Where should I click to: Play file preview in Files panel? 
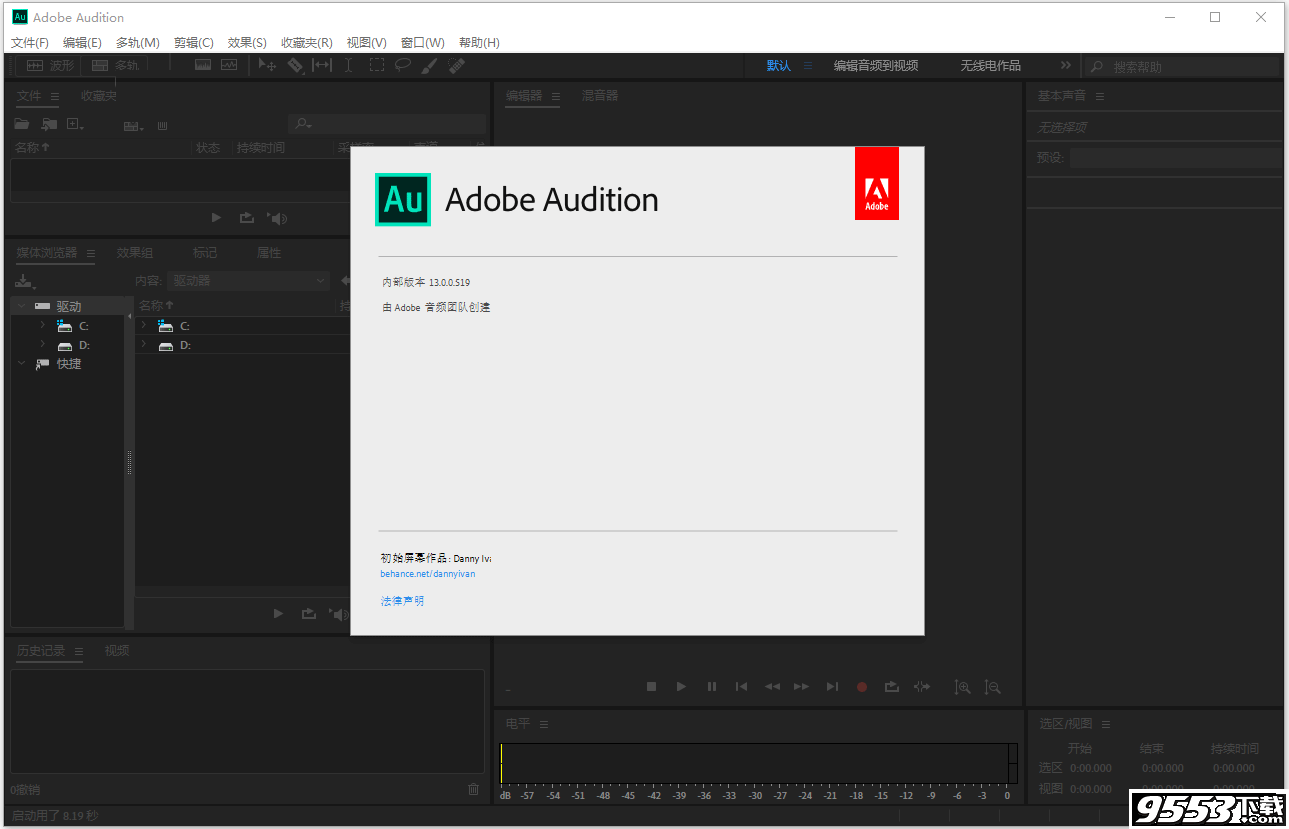[x=216, y=218]
